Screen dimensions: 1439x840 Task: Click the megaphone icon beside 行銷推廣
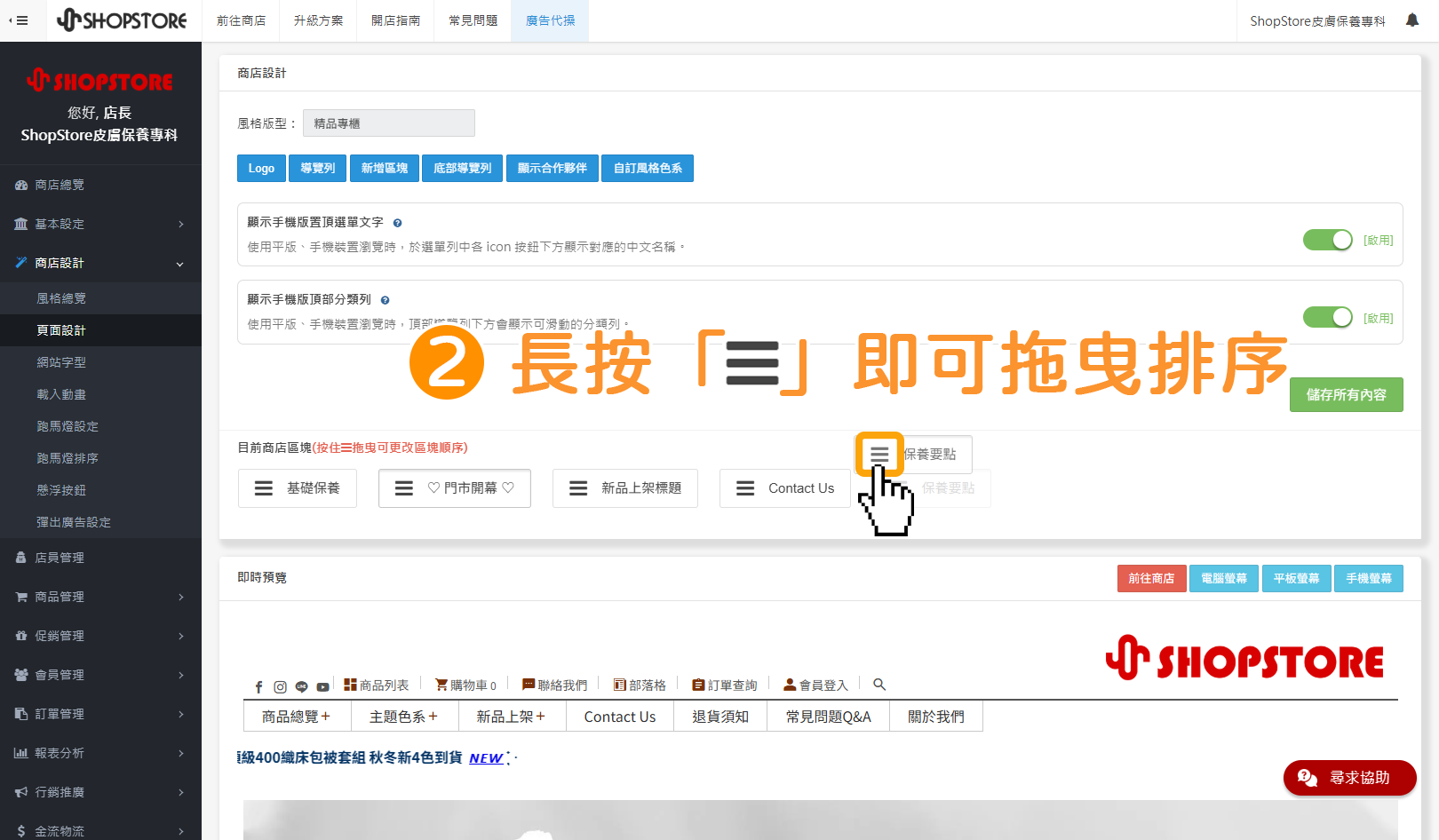click(21, 792)
